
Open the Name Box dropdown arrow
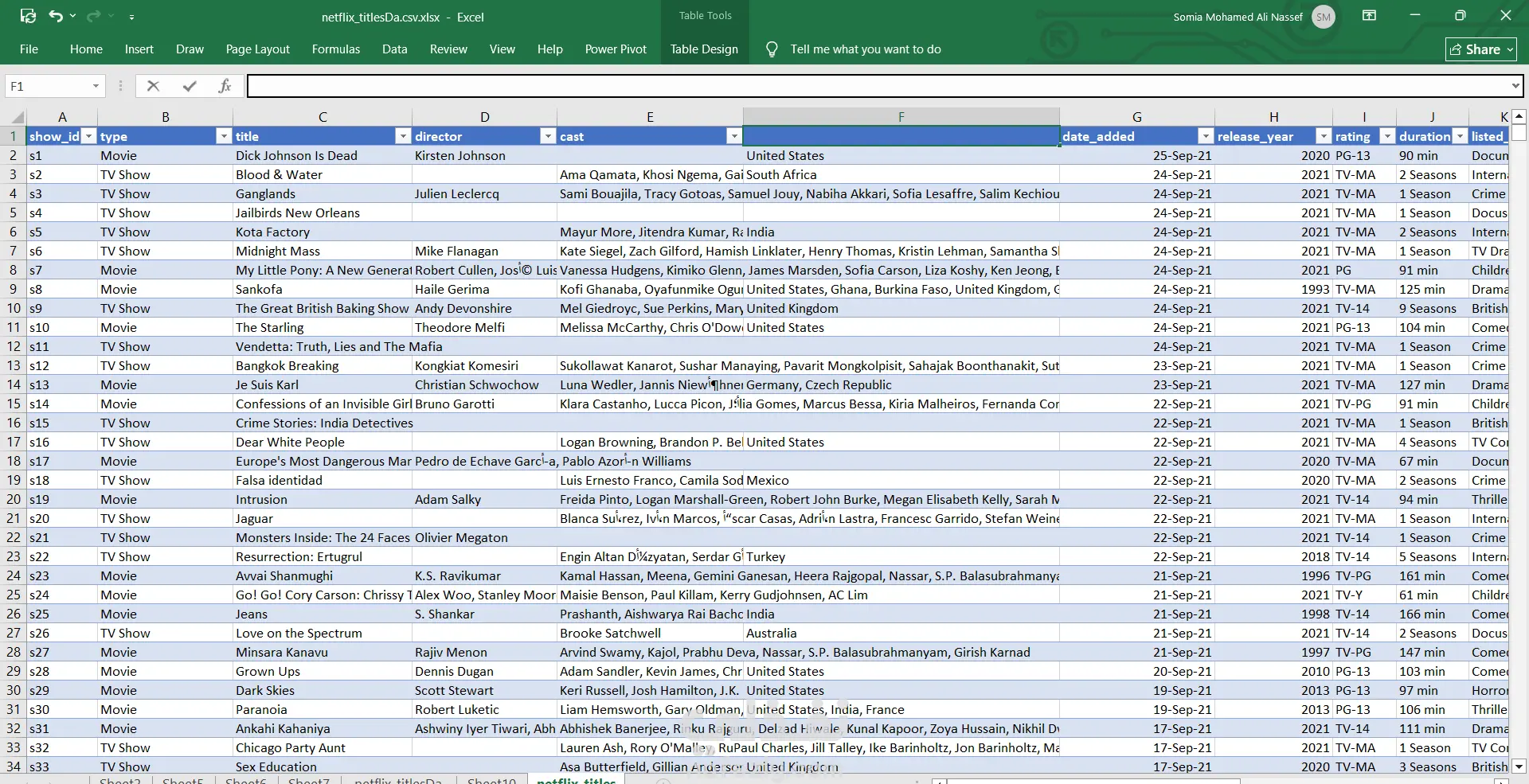(x=96, y=86)
